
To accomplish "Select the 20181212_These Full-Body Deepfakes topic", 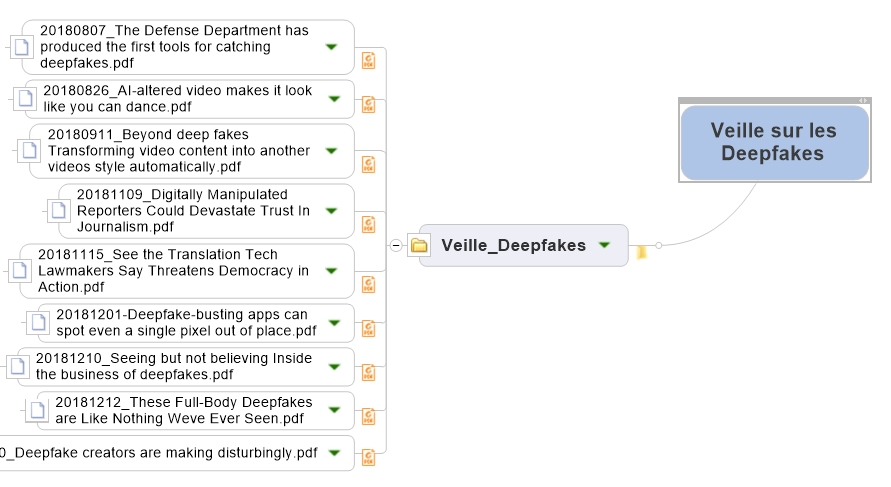I will pos(195,410).
